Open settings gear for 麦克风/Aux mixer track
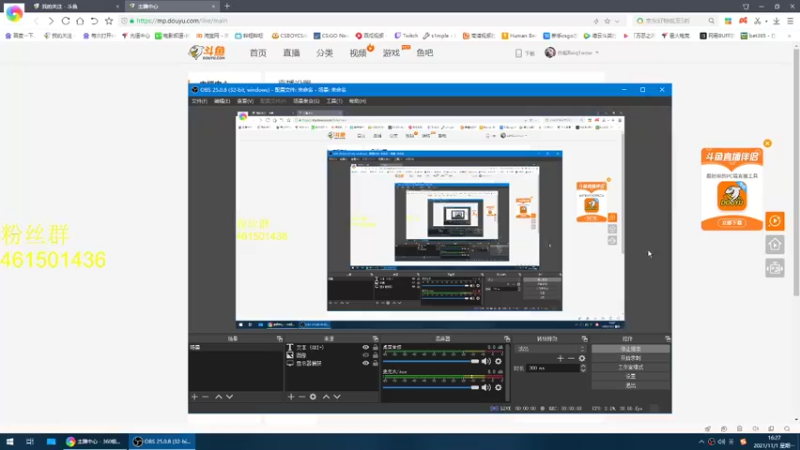 coord(498,387)
